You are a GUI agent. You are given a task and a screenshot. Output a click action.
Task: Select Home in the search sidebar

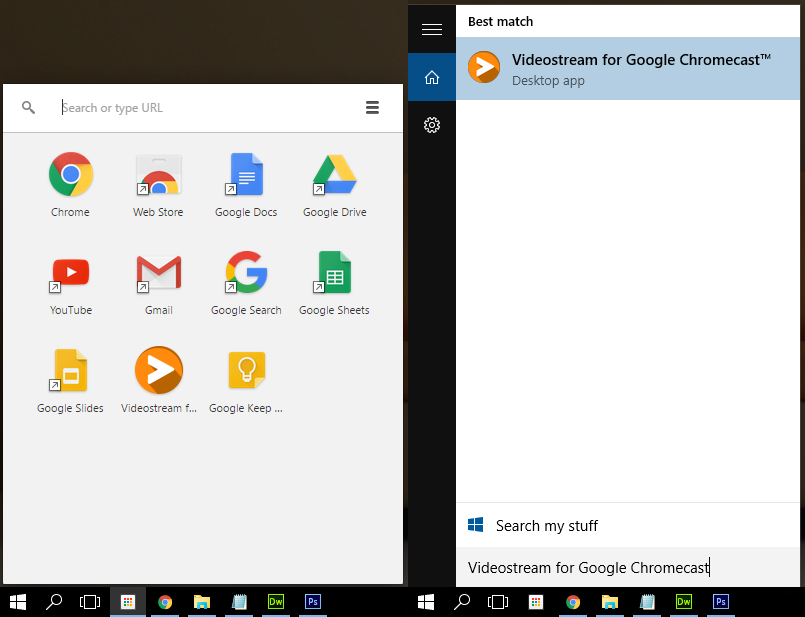(432, 77)
